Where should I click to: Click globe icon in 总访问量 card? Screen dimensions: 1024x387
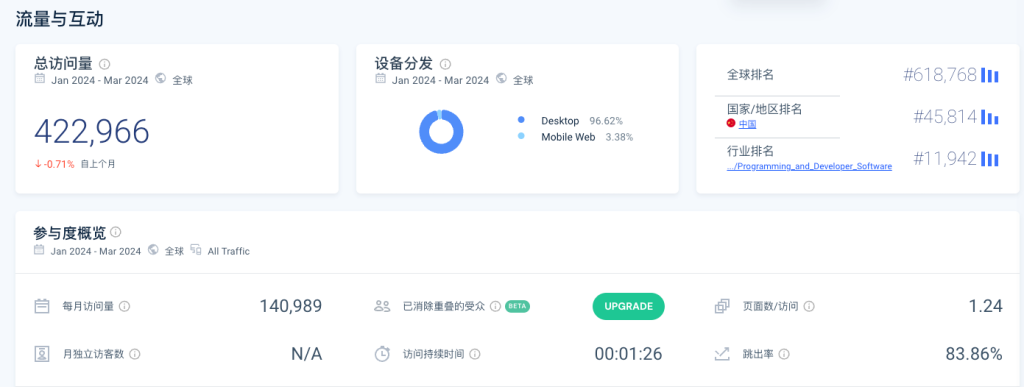point(161,79)
